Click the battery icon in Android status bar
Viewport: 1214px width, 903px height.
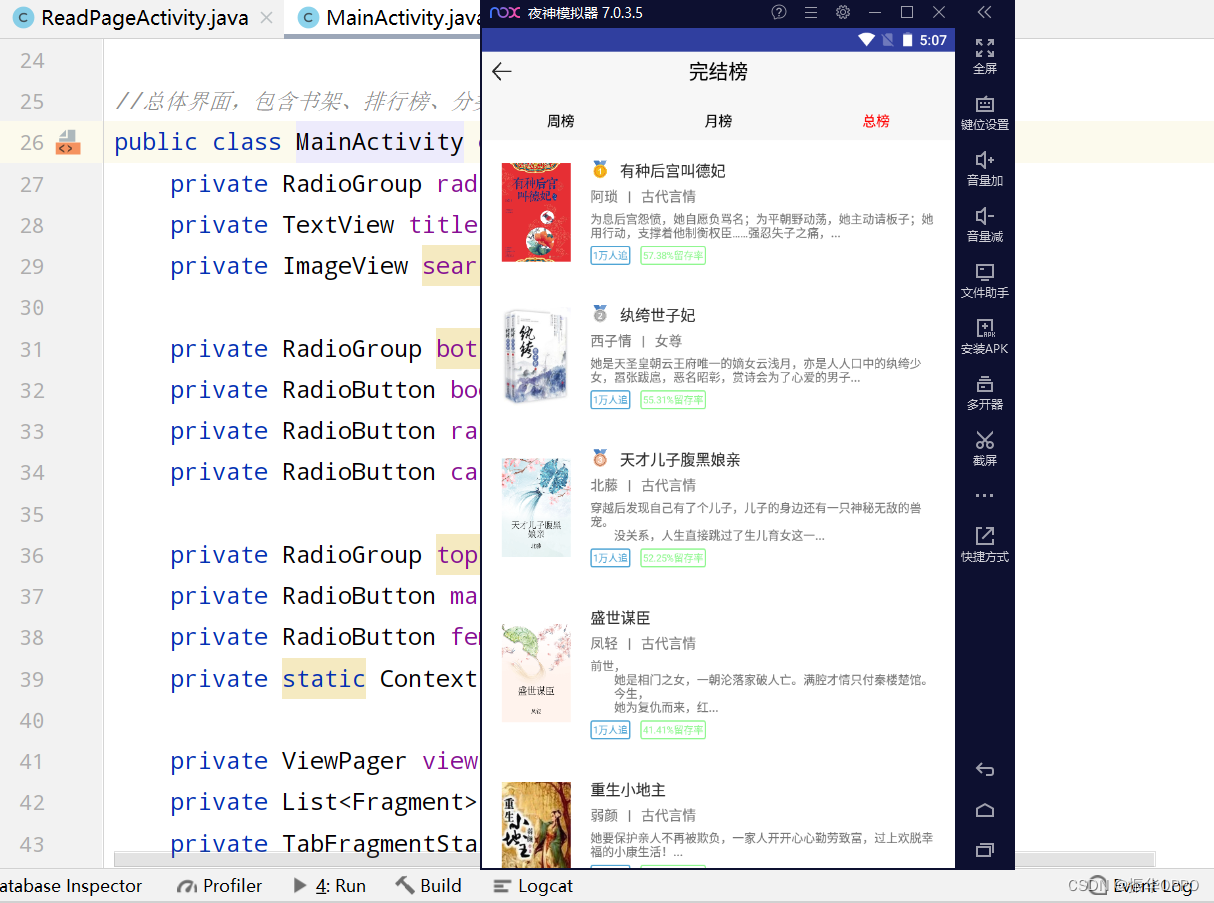click(907, 40)
